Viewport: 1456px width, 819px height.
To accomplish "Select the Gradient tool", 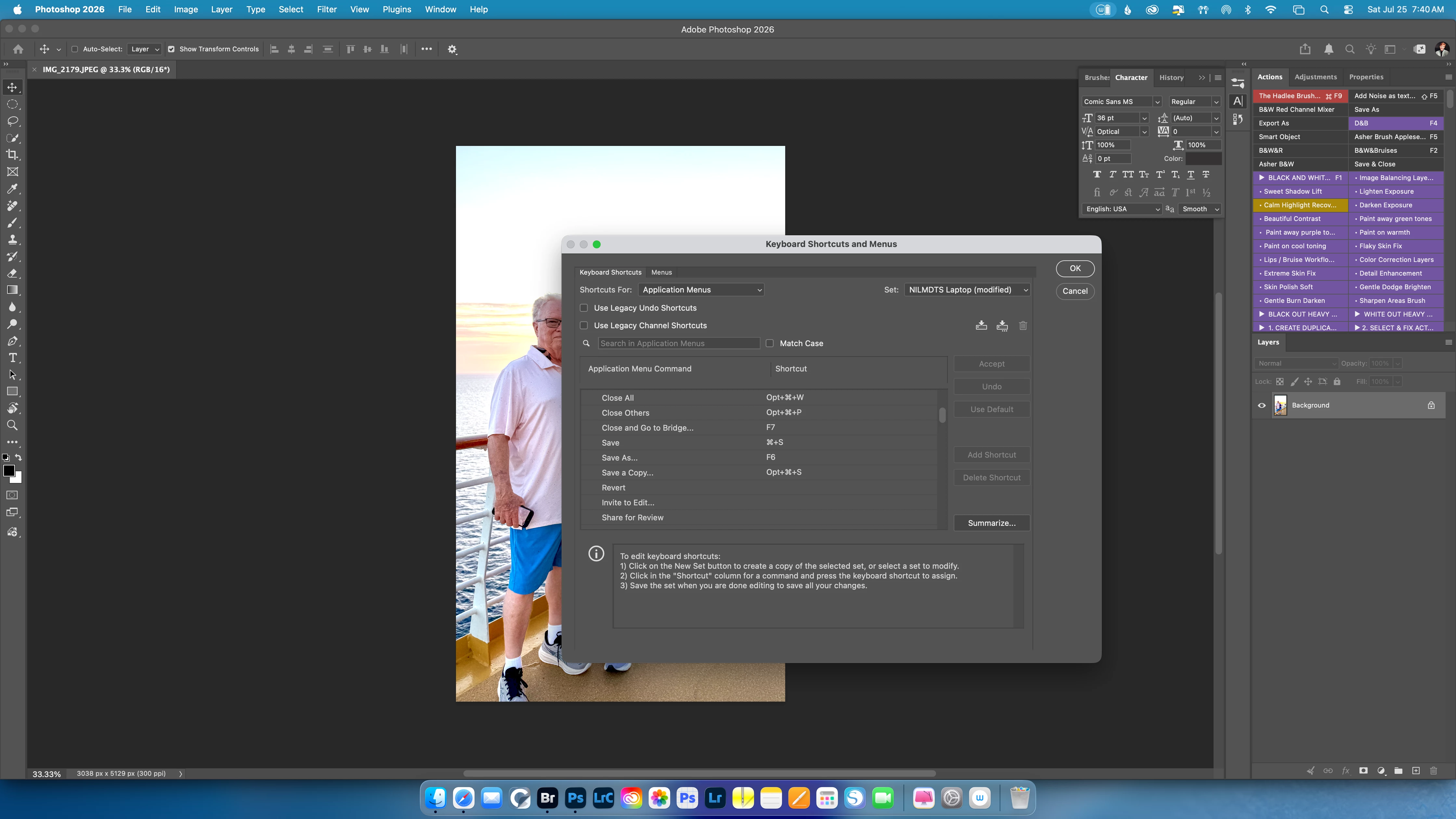I will [12, 290].
